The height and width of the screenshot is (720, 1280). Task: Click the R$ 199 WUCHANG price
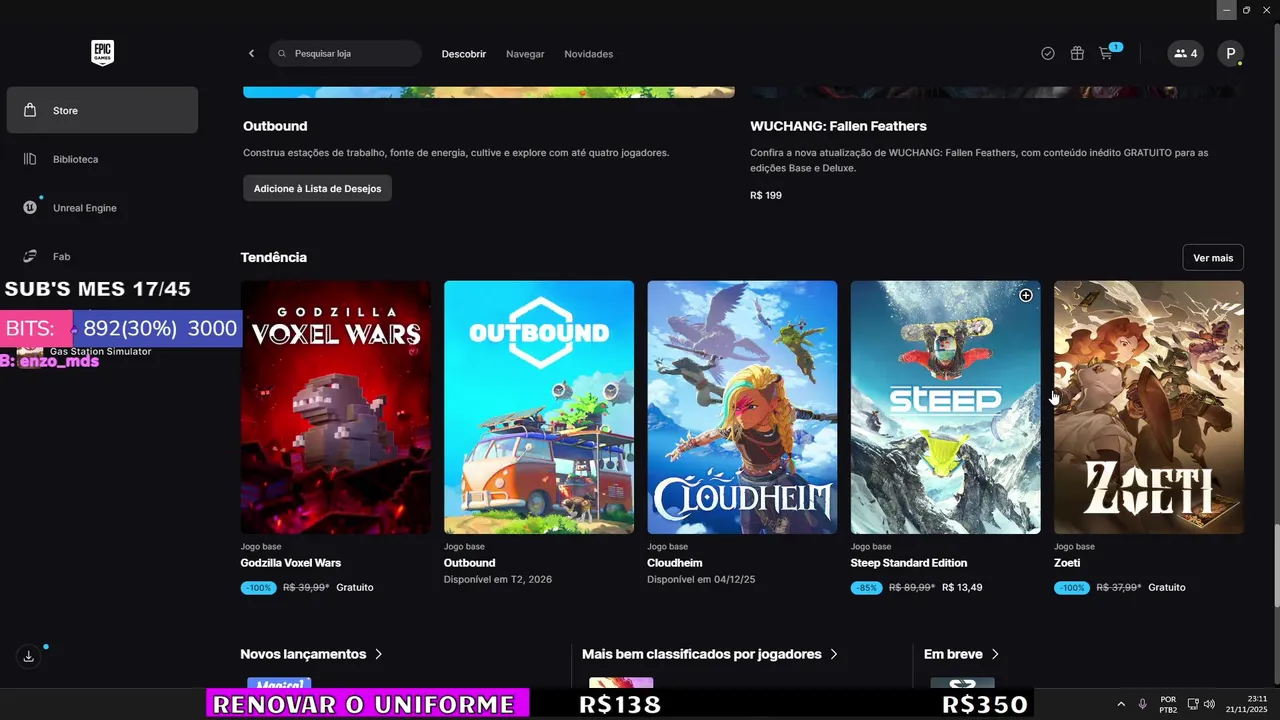tap(766, 195)
